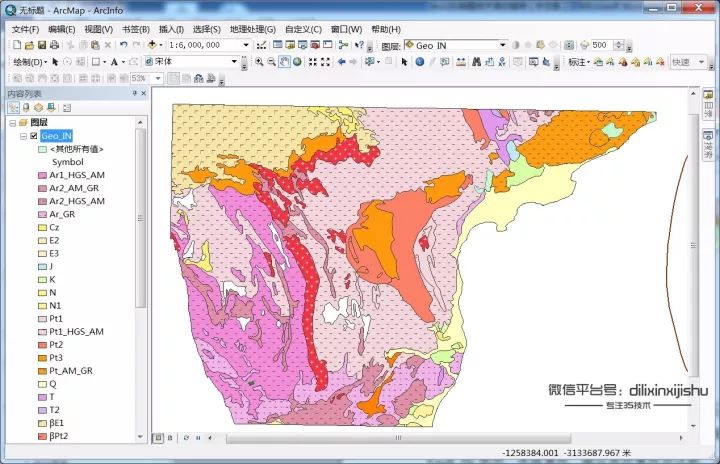The height and width of the screenshot is (464, 720).
Task: Pin the table of contents panel
Action: coord(135,93)
